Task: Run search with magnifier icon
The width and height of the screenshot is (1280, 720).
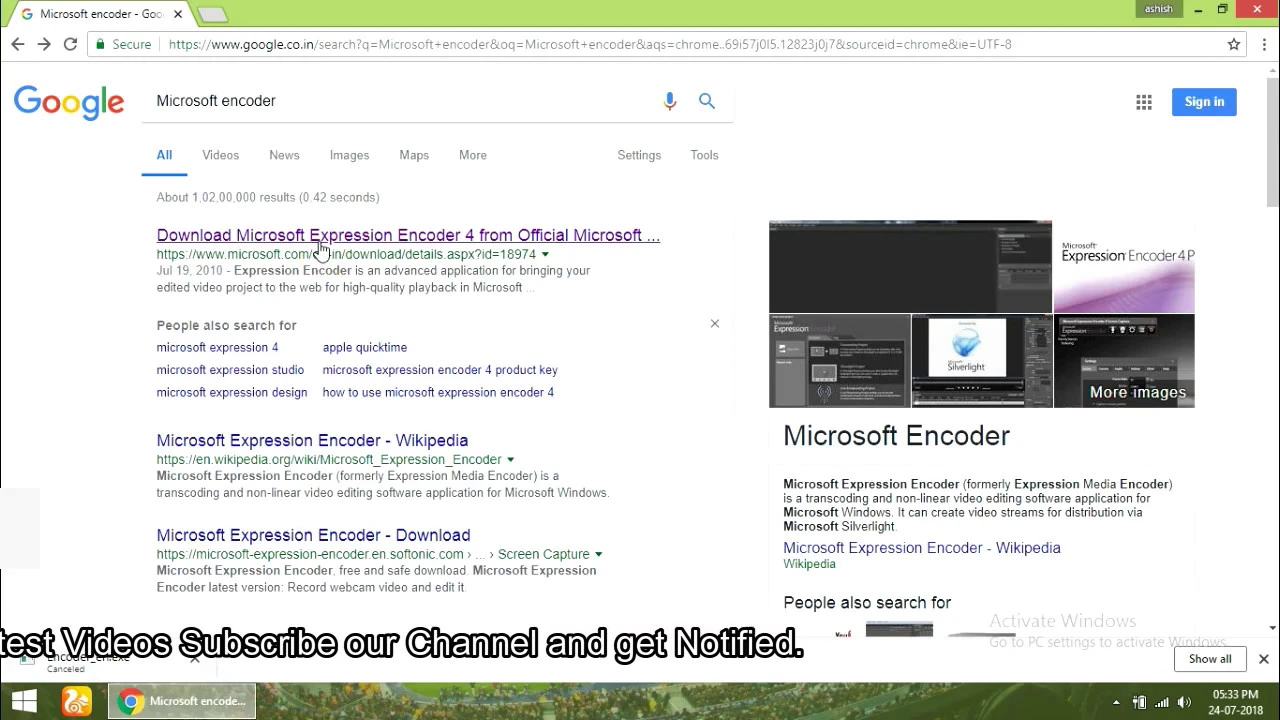Action: (707, 101)
